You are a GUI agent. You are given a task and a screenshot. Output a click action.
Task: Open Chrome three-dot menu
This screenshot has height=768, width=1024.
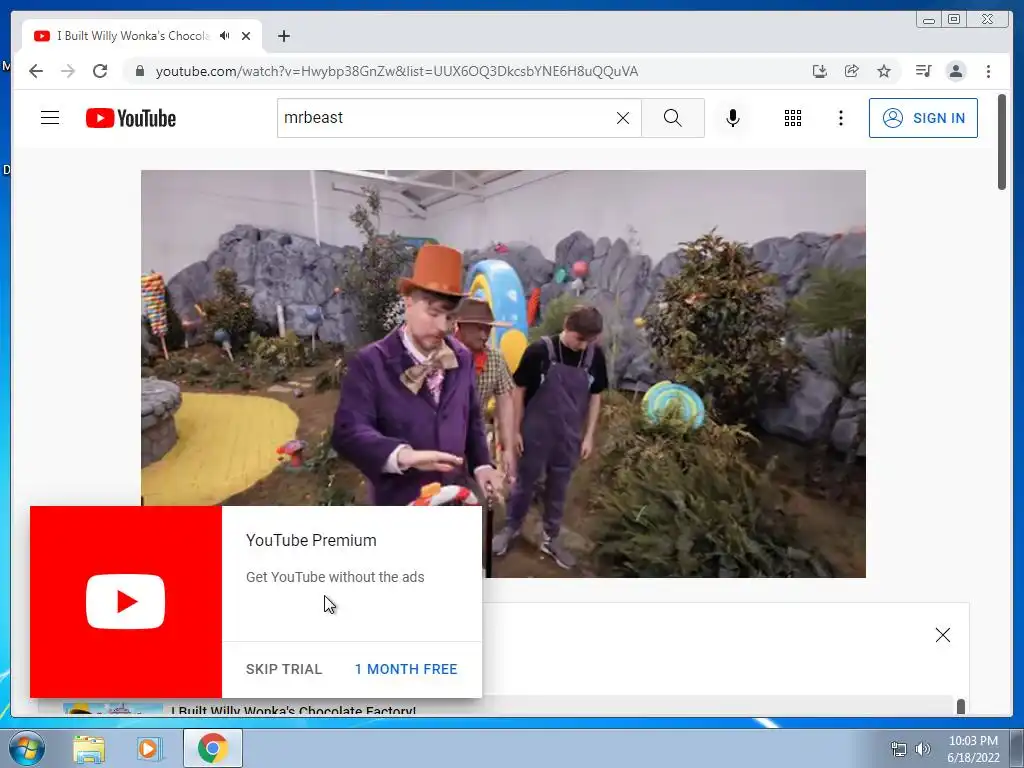click(988, 71)
